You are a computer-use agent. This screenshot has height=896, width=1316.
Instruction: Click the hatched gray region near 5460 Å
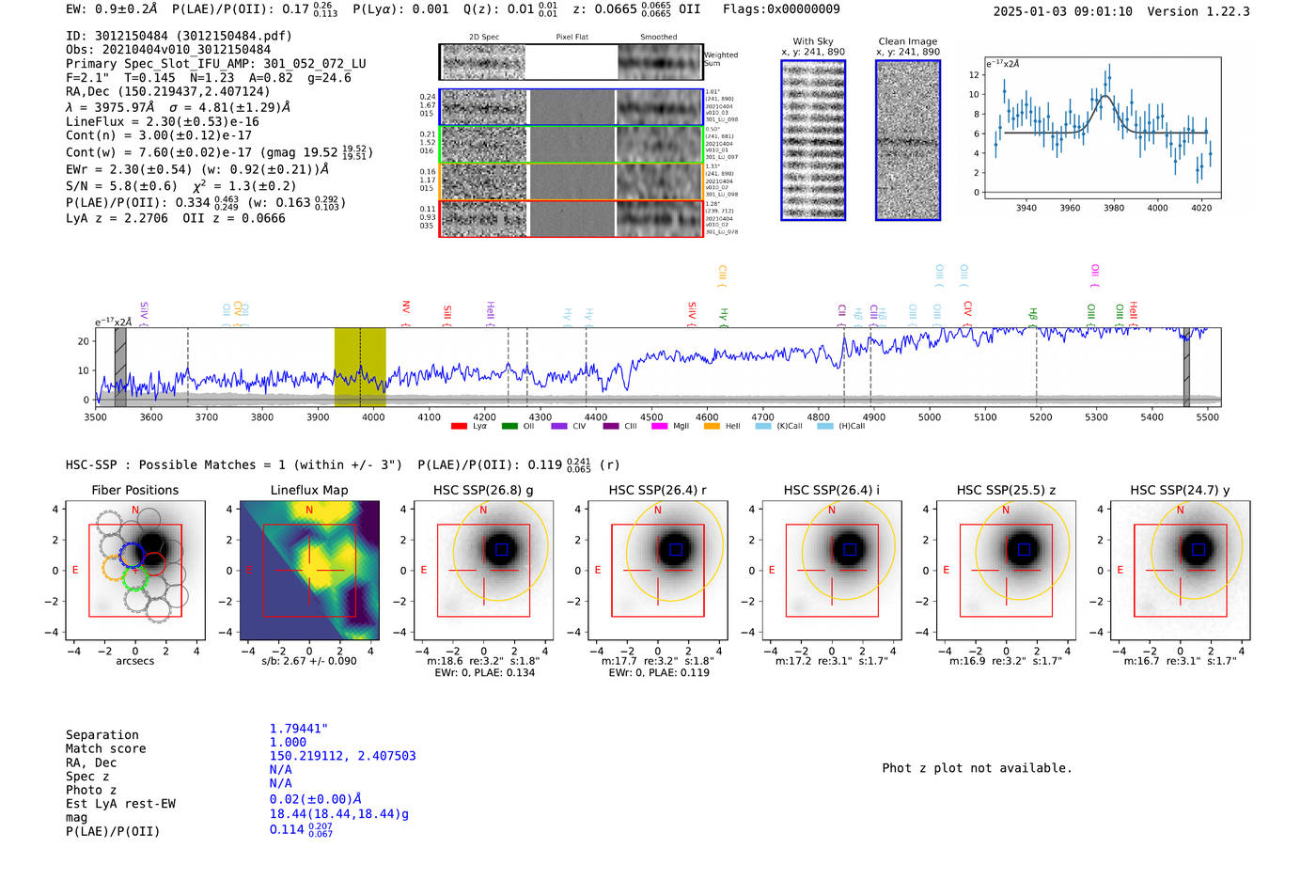pyautogui.click(x=1186, y=368)
